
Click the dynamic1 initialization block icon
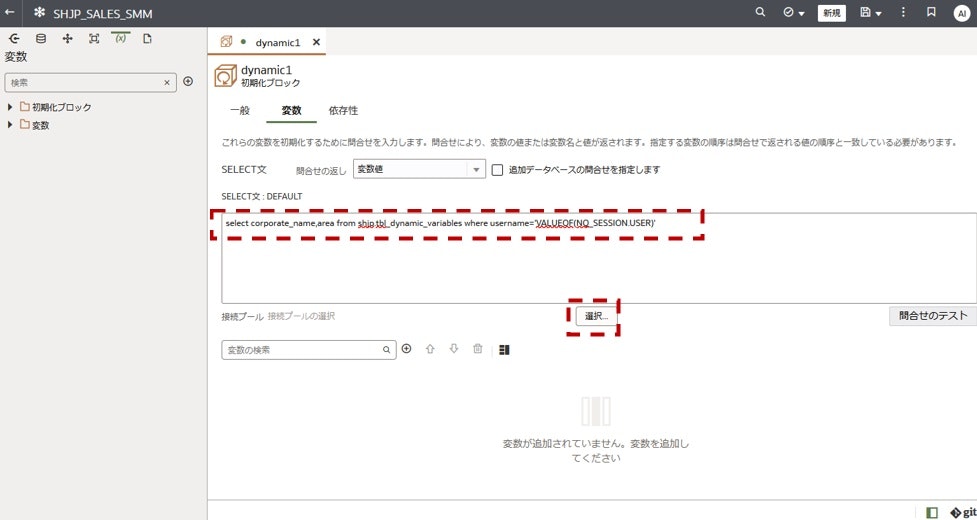point(225,76)
